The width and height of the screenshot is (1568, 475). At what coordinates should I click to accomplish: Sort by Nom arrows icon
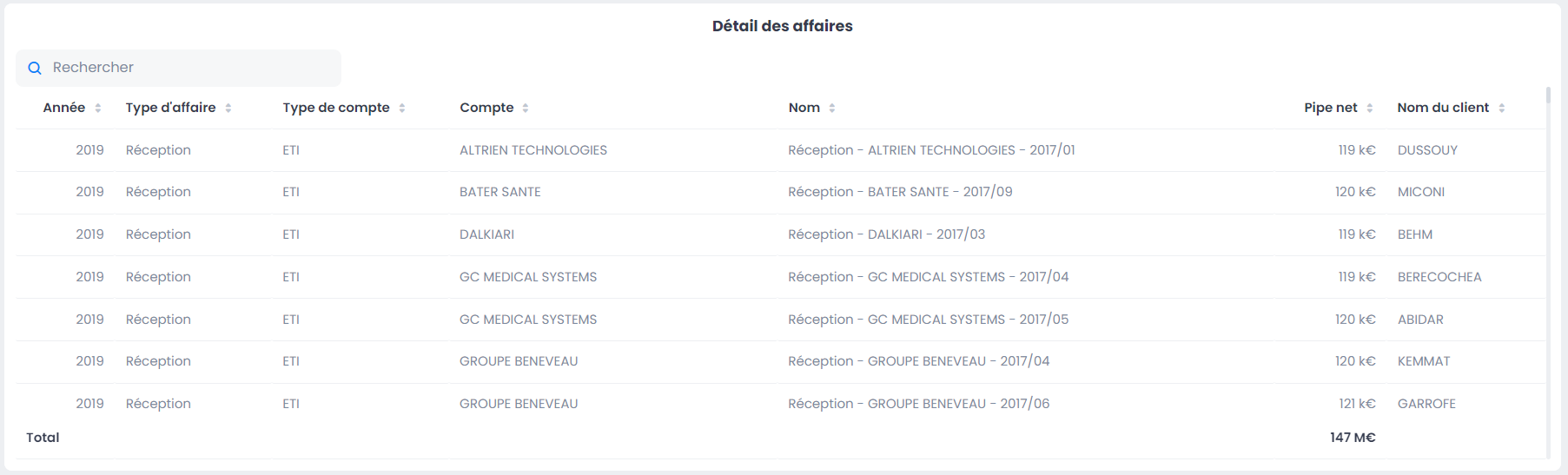pyautogui.click(x=832, y=108)
